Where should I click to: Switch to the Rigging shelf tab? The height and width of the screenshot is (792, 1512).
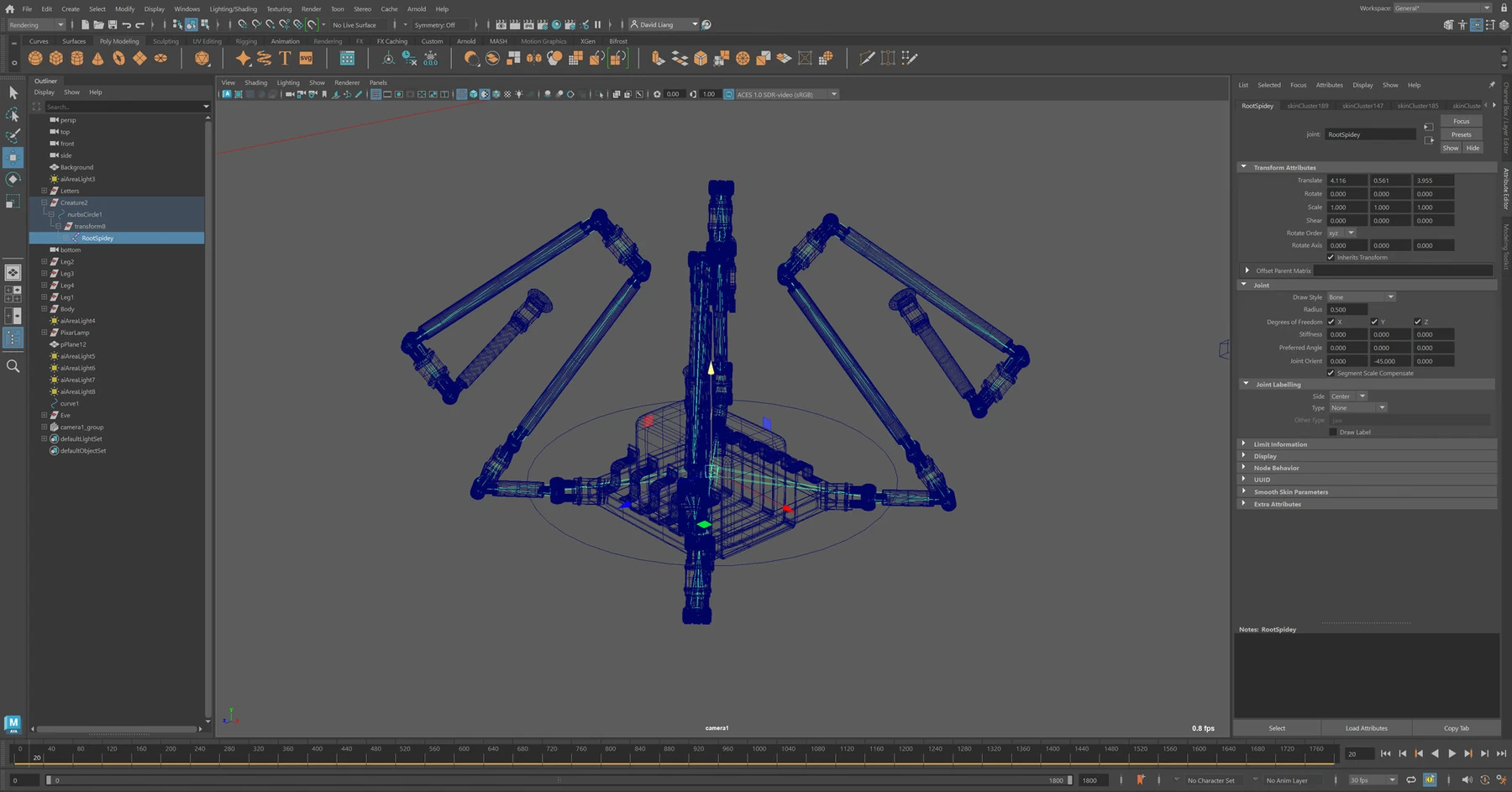[246, 41]
